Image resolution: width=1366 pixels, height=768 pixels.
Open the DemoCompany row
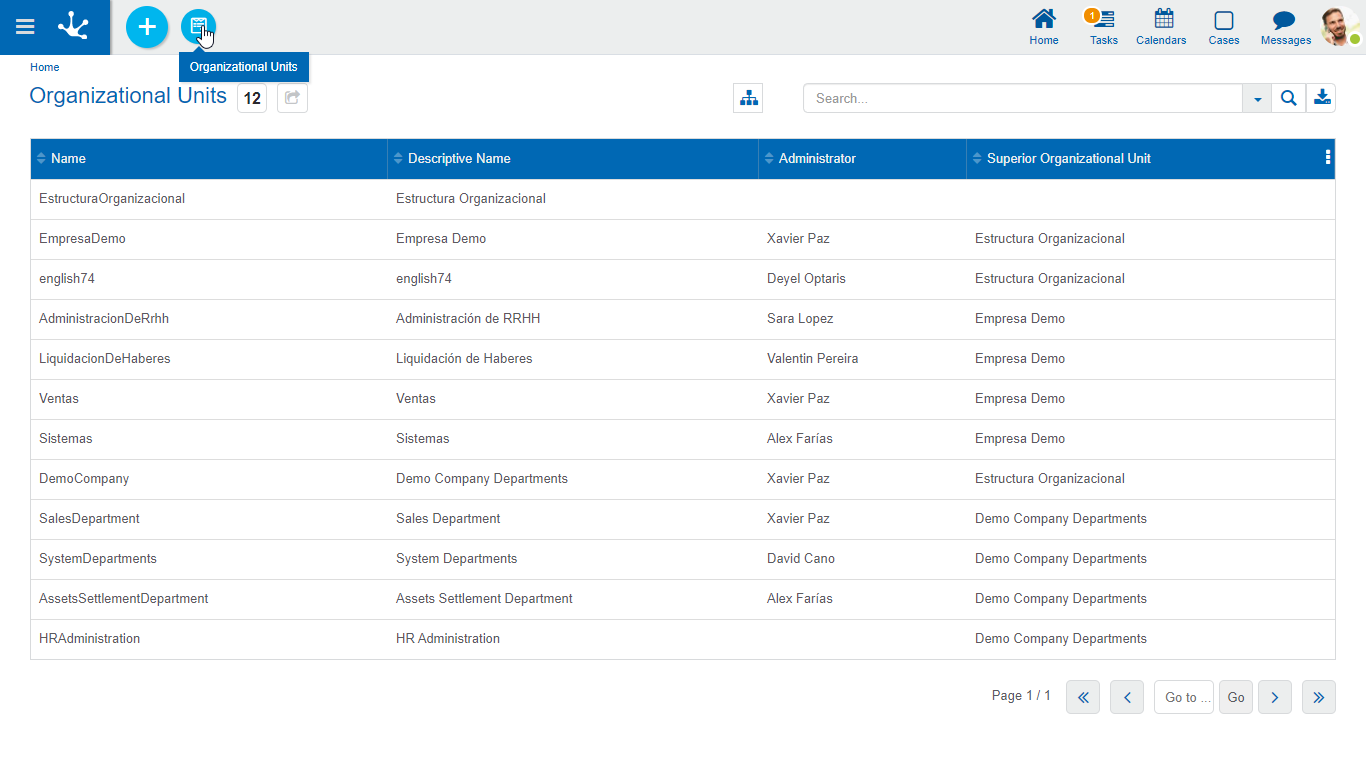tap(683, 479)
